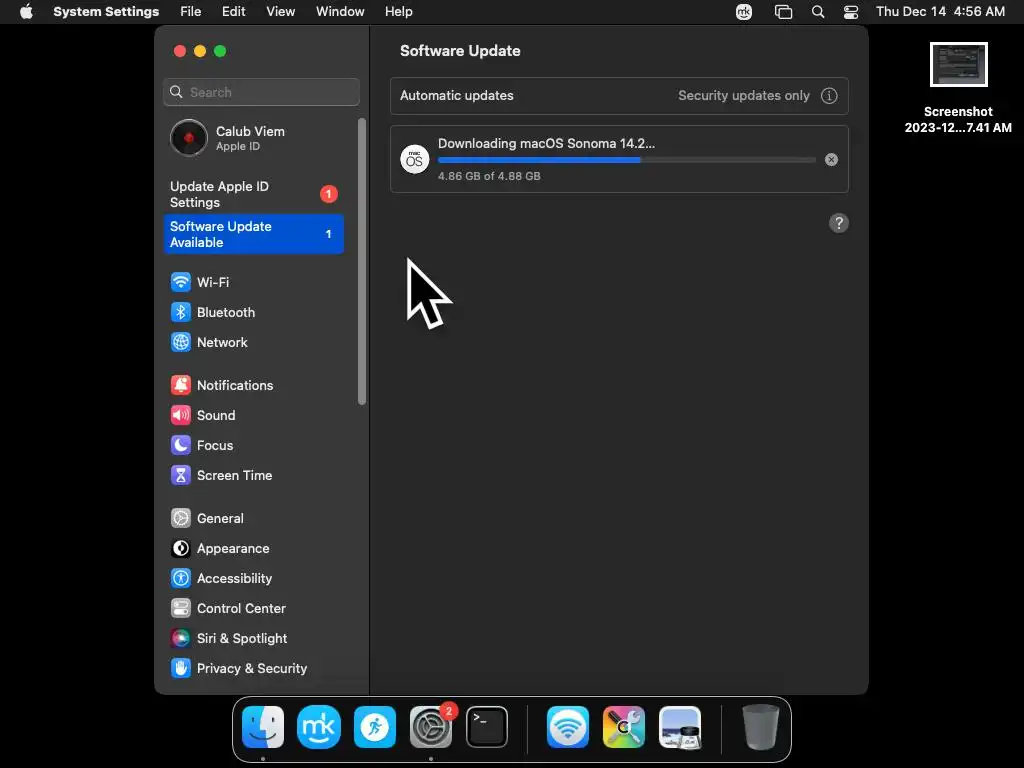Image resolution: width=1024 pixels, height=768 pixels.
Task: Click the Stage Manager menu bar icon
Action: [783, 12]
